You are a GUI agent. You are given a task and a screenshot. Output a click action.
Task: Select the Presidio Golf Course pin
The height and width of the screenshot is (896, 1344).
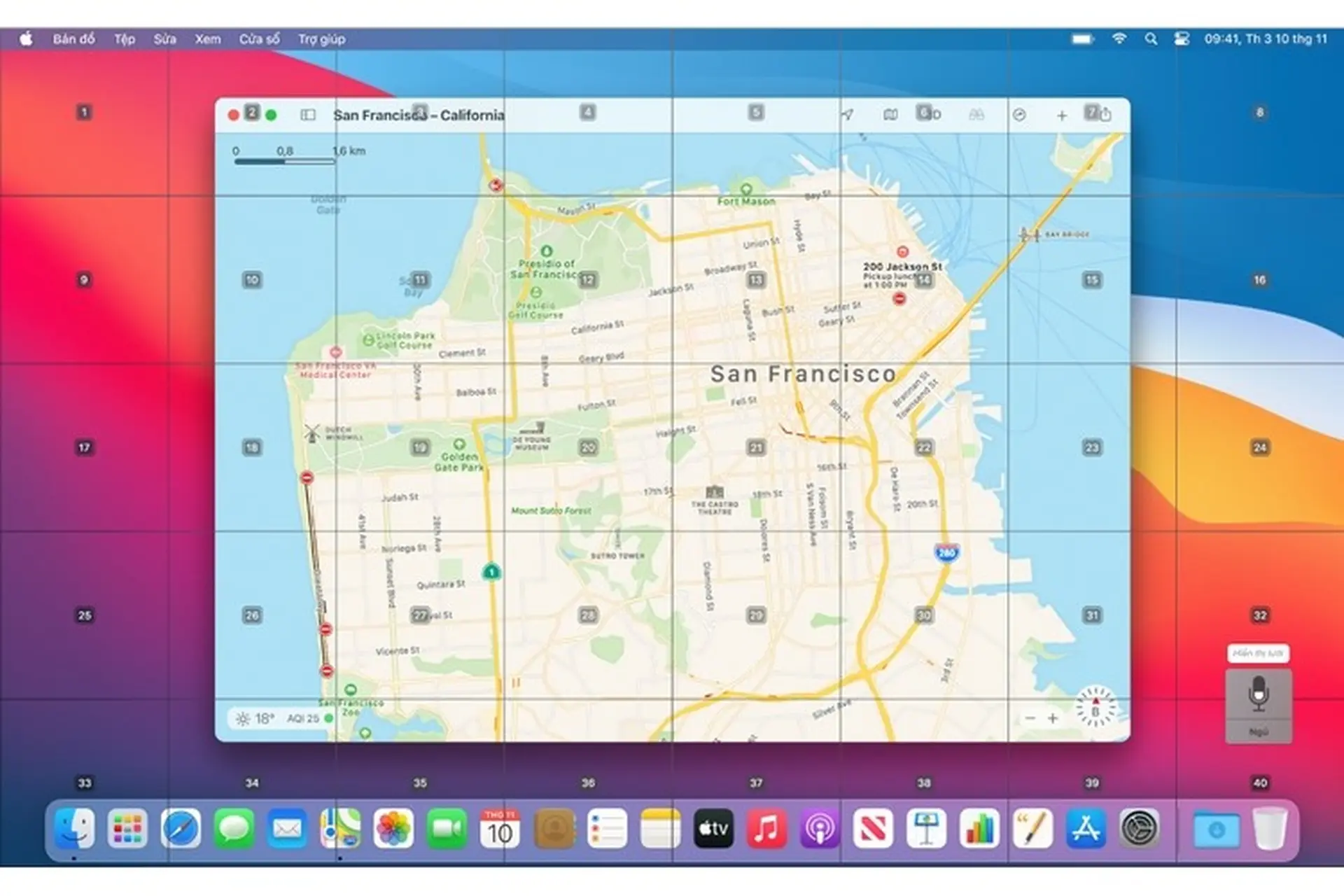536,292
